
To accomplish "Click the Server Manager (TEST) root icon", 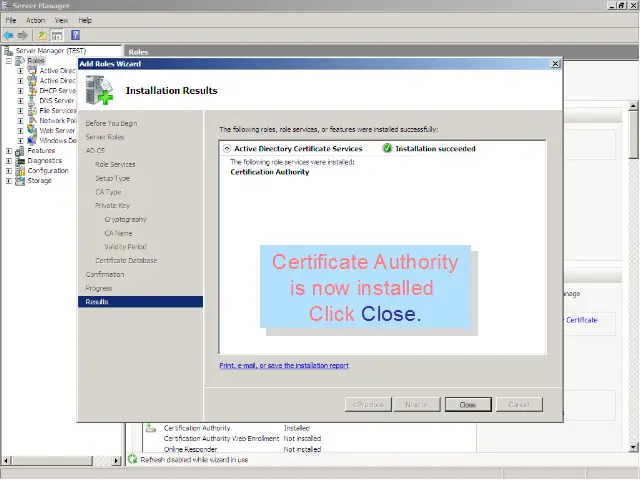I will click(8, 51).
